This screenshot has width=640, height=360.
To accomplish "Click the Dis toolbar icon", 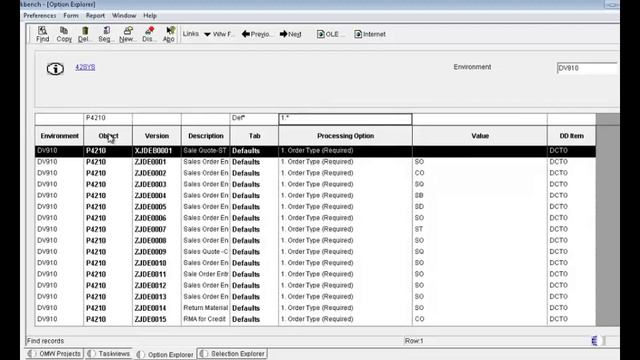I will click(148, 34).
